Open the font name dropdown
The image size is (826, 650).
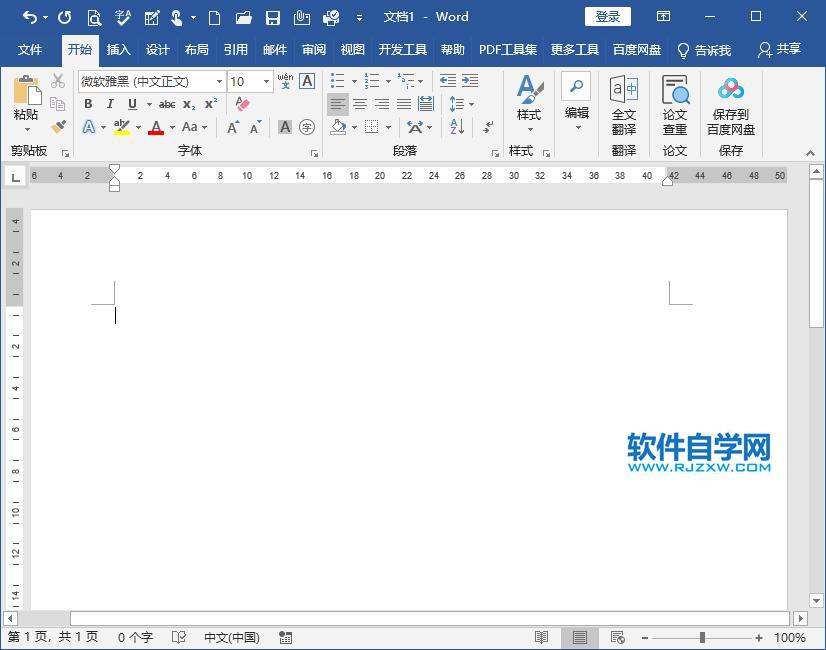click(x=219, y=81)
